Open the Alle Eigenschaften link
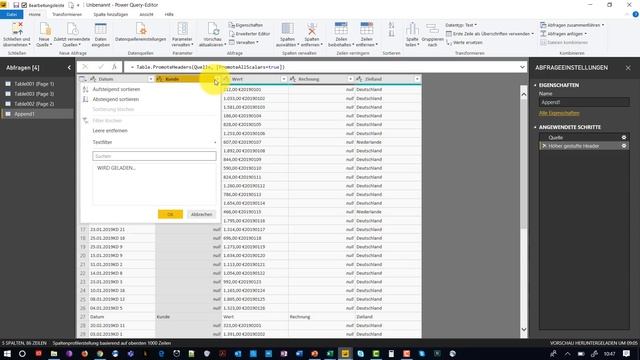Viewport: 640px width, 360px height. pos(559,113)
